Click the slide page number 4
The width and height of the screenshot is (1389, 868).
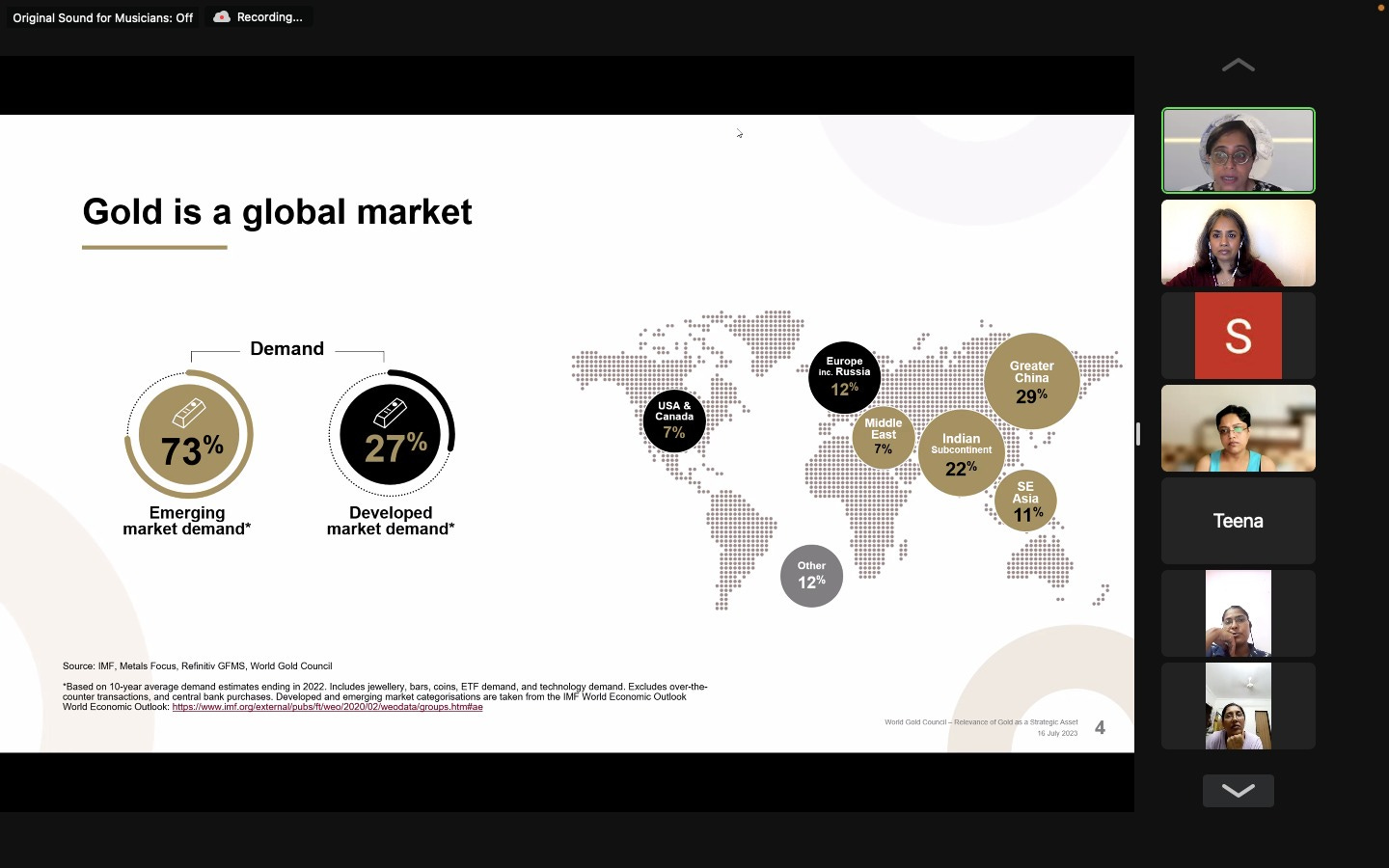pos(1100,728)
